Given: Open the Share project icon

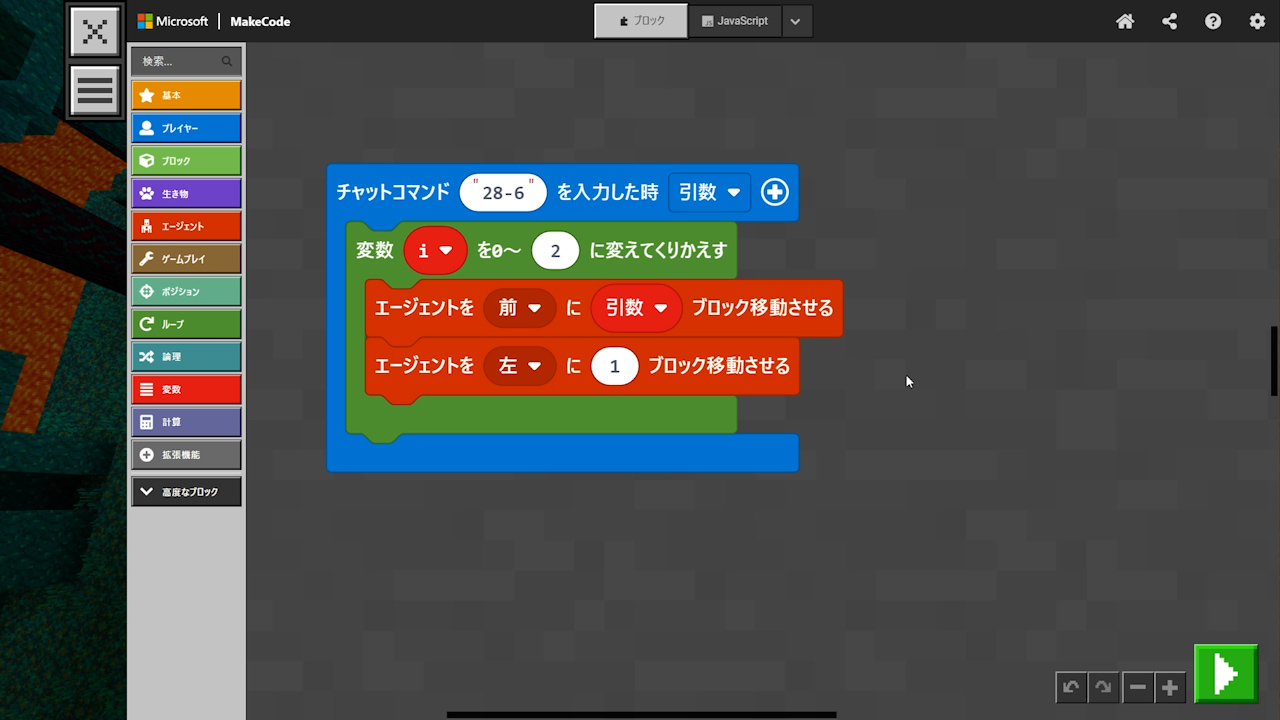Looking at the screenshot, I should [1169, 21].
